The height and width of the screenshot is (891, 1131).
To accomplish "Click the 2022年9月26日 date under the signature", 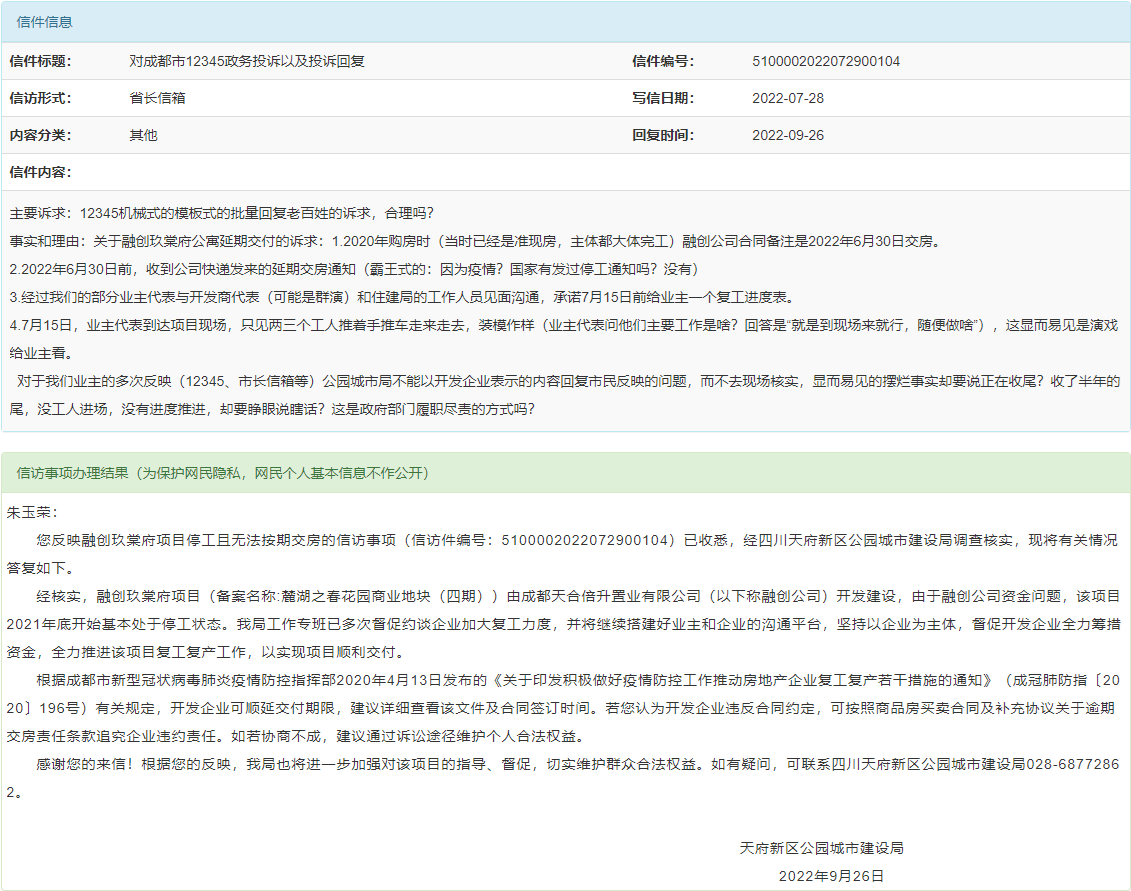I will coord(831,875).
